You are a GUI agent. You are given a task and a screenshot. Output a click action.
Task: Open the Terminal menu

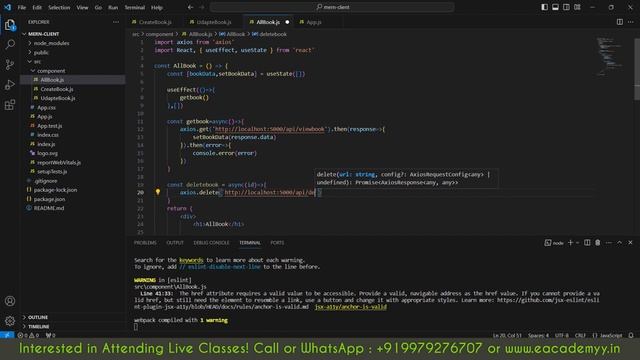pos(135,7)
